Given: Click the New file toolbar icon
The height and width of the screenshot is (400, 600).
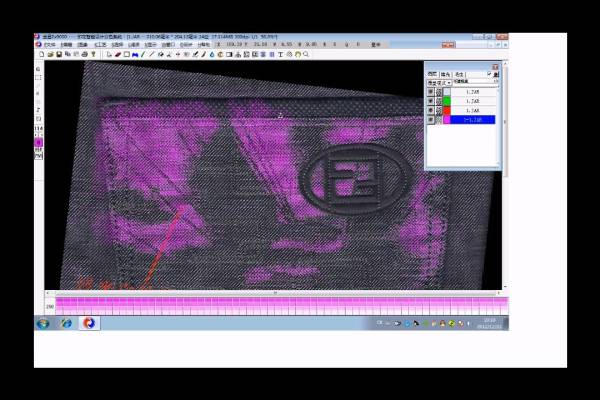Looking at the screenshot, I should [x=39, y=54].
